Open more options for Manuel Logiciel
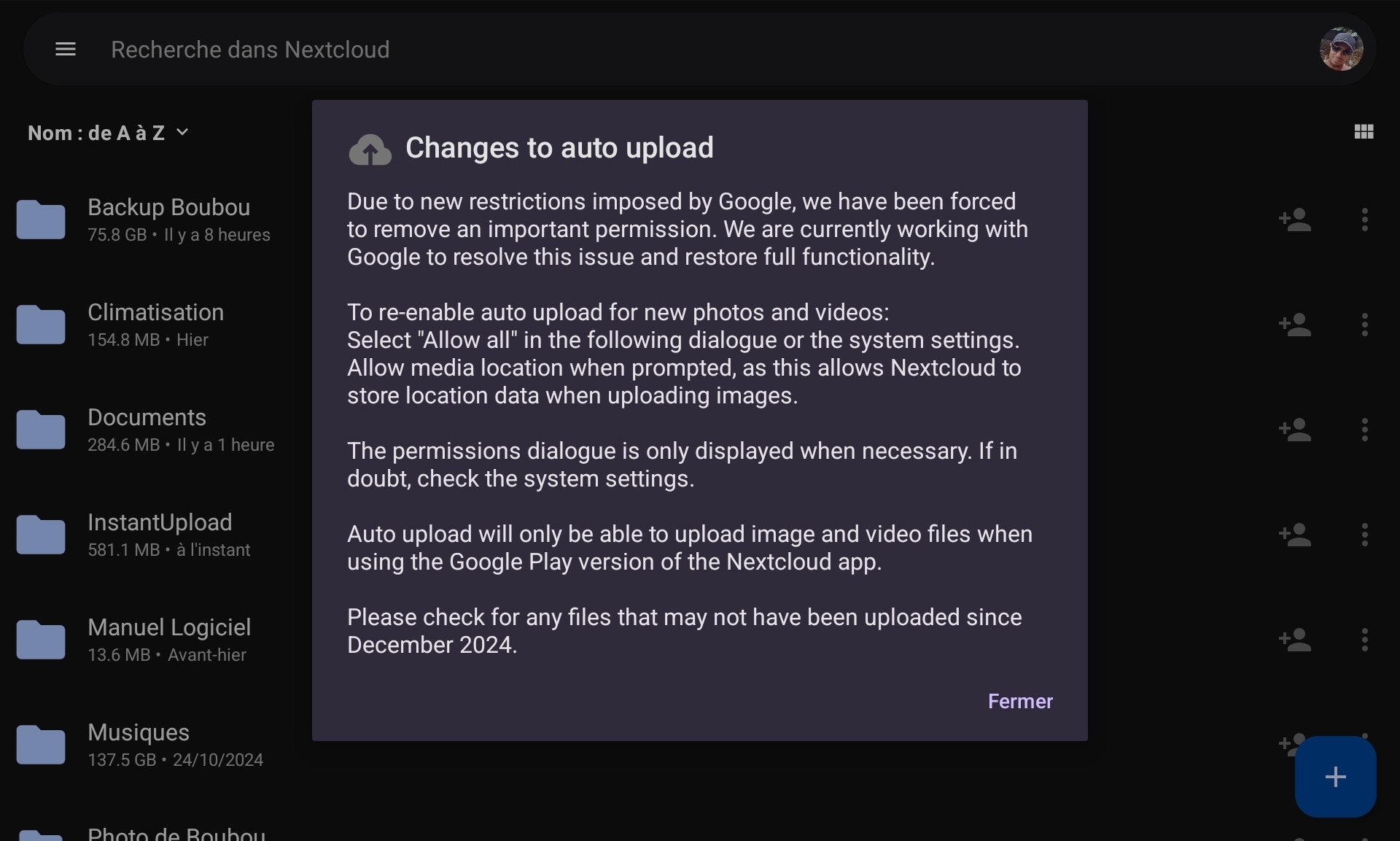The image size is (1400, 841). 1364,640
